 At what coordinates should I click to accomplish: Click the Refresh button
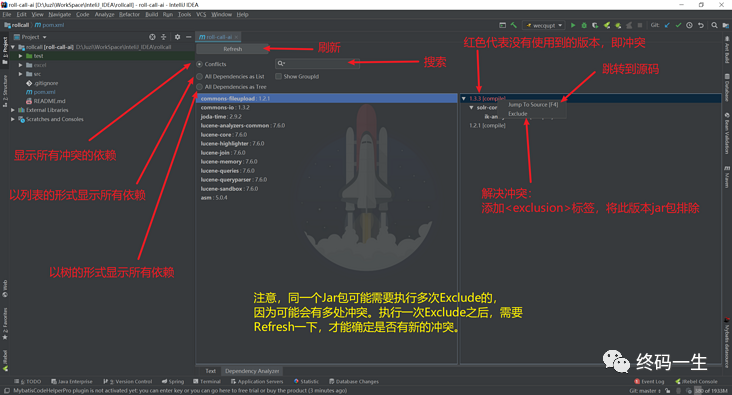click(x=232, y=49)
